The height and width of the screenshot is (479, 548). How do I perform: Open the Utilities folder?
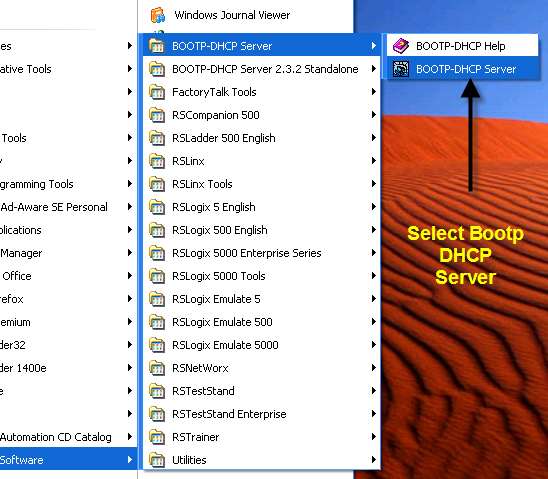[x=261, y=460]
